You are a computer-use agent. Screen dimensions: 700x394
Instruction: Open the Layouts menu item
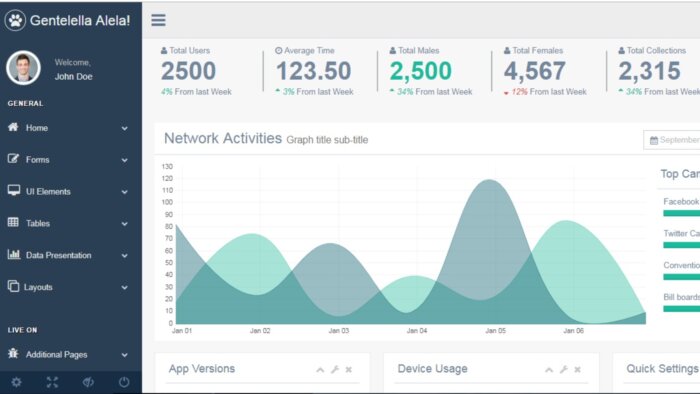pyautogui.click(x=71, y=287)
